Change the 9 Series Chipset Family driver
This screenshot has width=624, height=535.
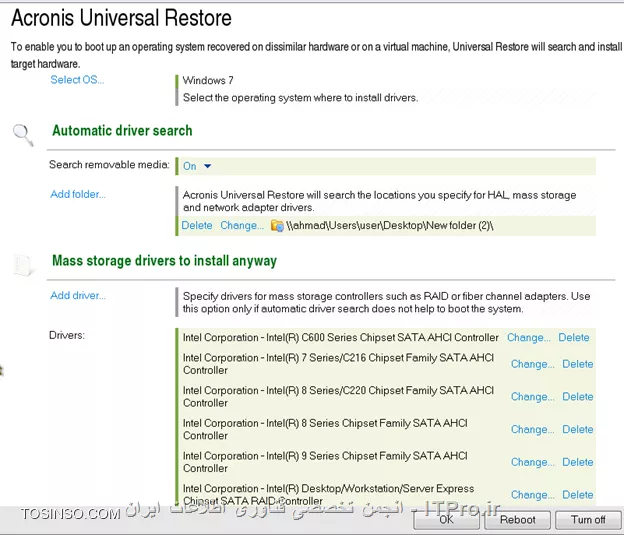(x=532, y=462)
